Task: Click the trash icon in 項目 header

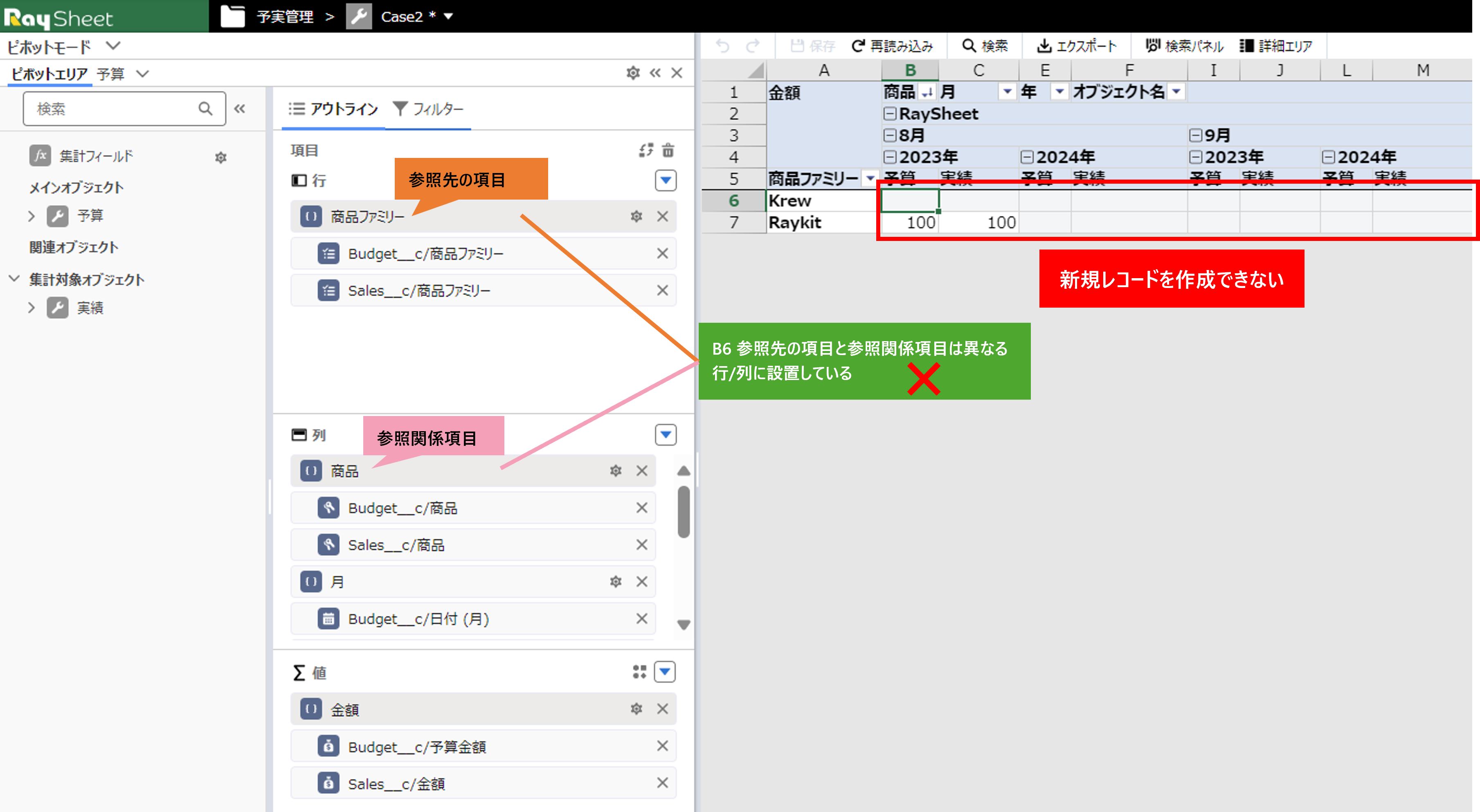Action: click(x=668, y=150)
